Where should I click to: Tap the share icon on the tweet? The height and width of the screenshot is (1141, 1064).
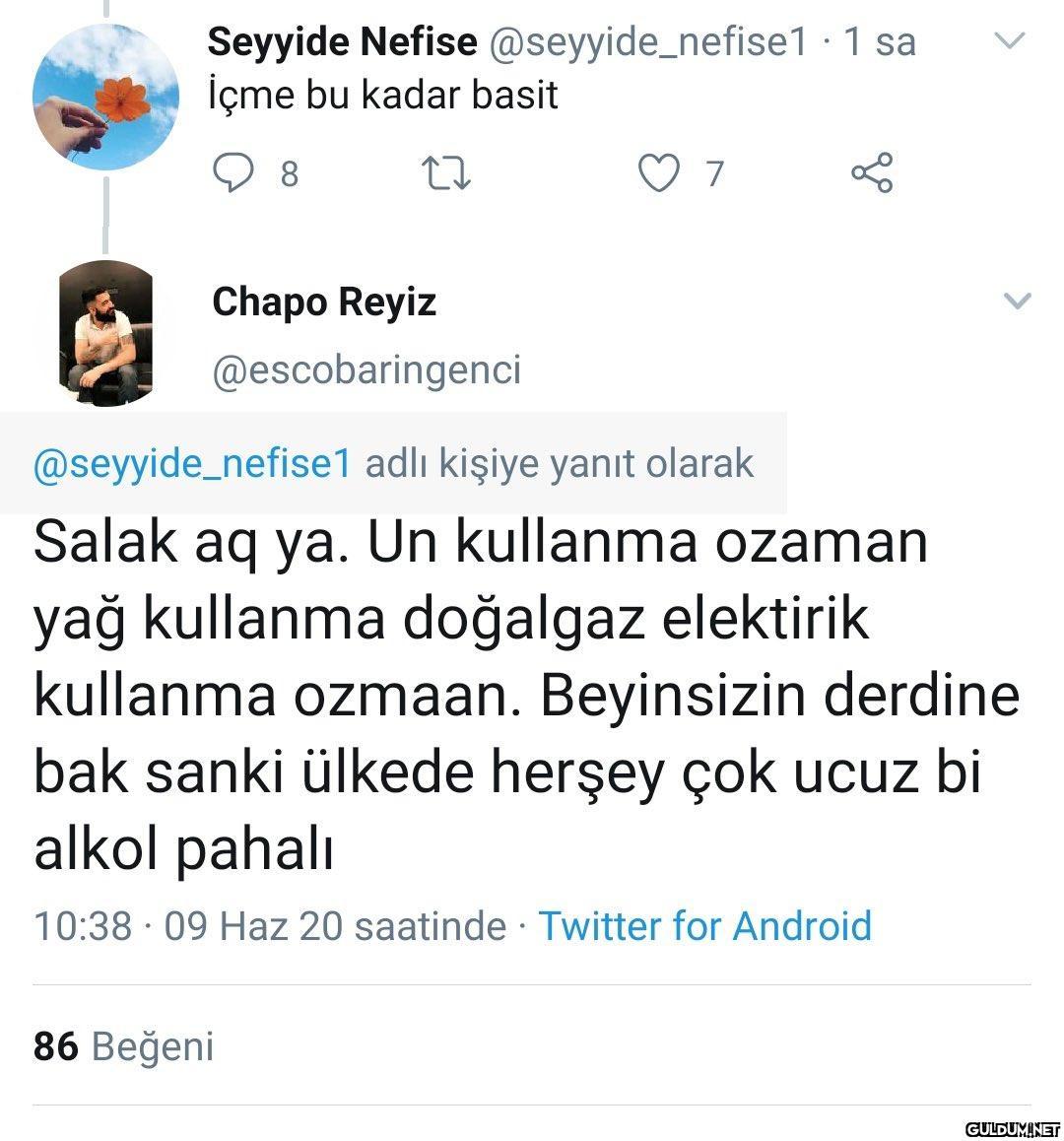[x=872, y=173]
